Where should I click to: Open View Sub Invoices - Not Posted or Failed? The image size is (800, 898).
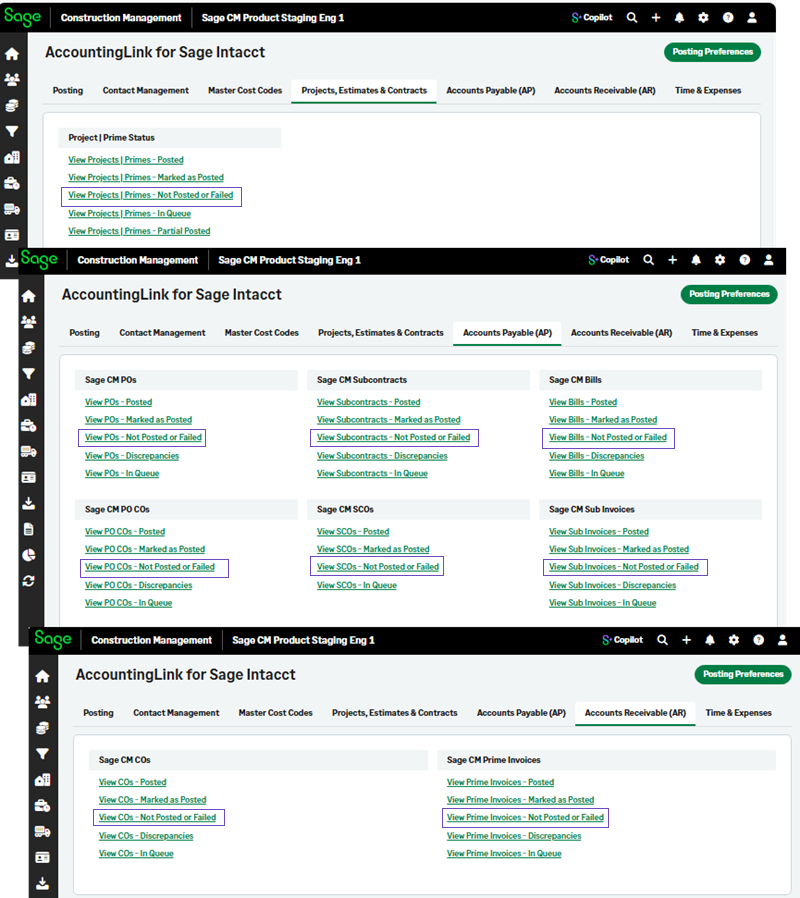tap(624, 567)
